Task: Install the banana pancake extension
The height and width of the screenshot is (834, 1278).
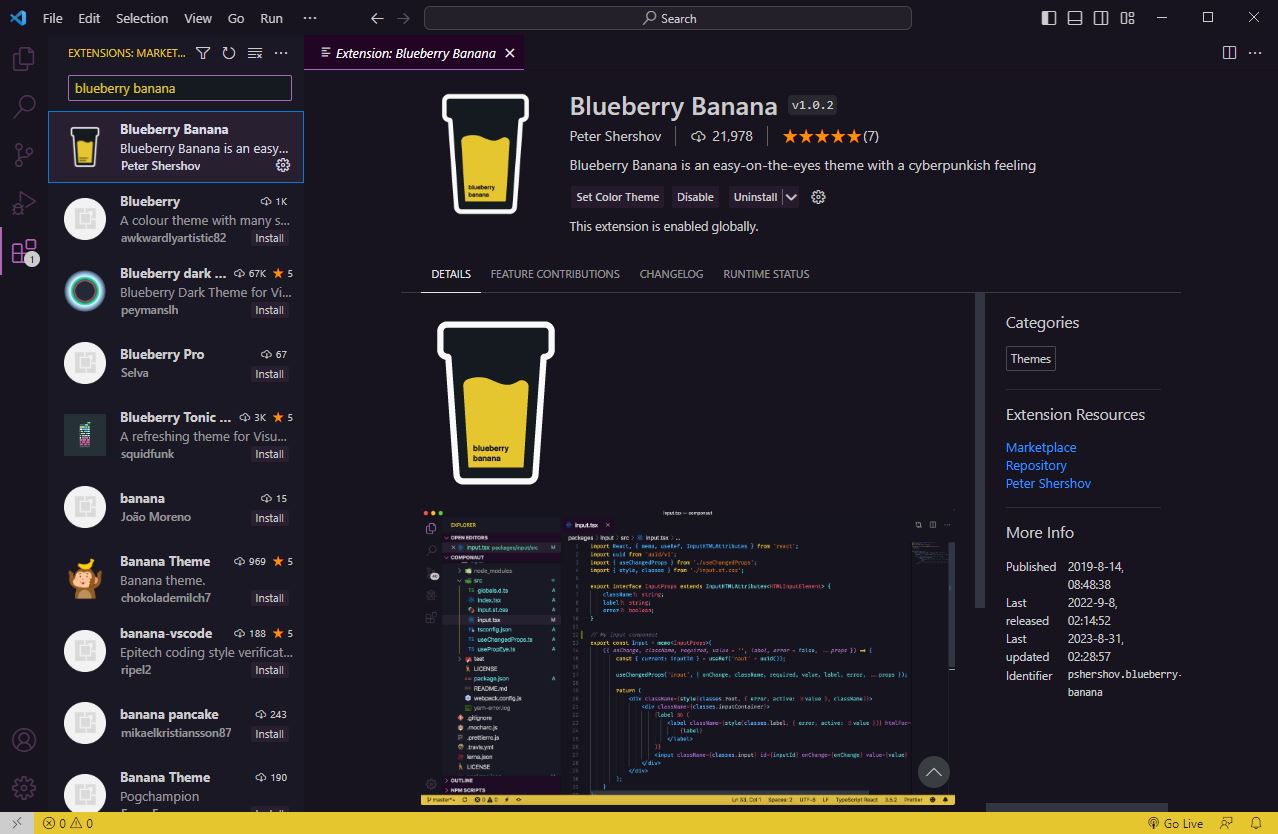Action: click(269, 734)
